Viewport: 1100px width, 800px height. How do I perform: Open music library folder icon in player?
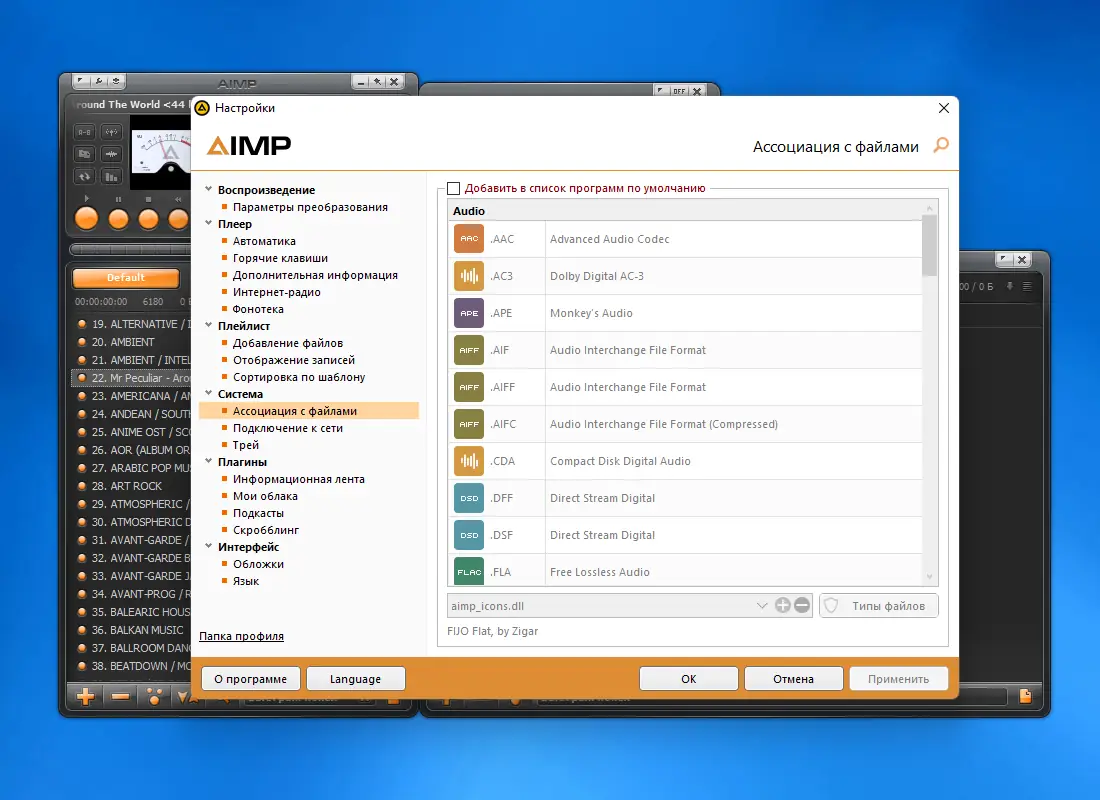84,154
